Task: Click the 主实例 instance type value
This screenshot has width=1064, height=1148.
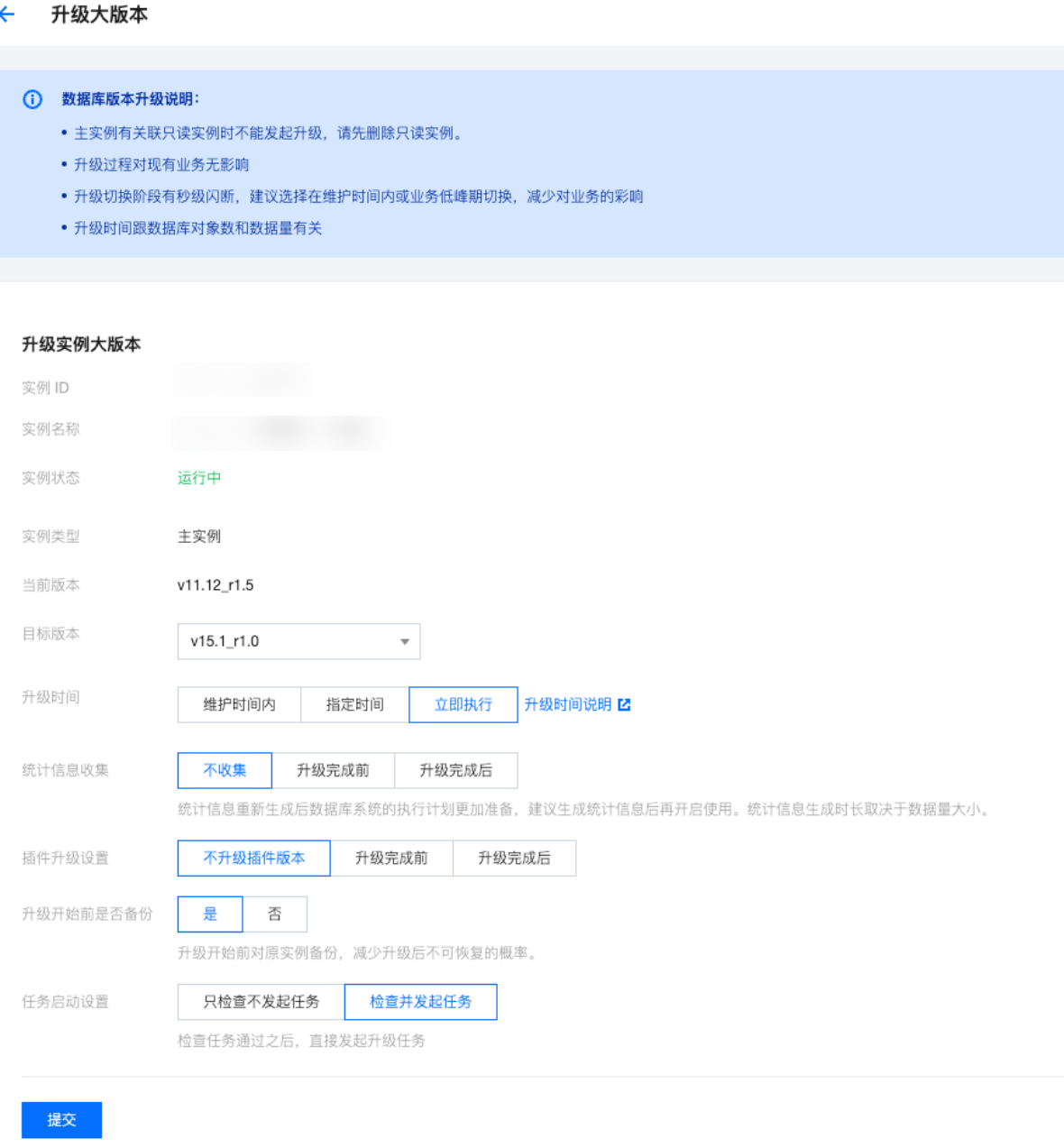Action: [x=199, y=537]
